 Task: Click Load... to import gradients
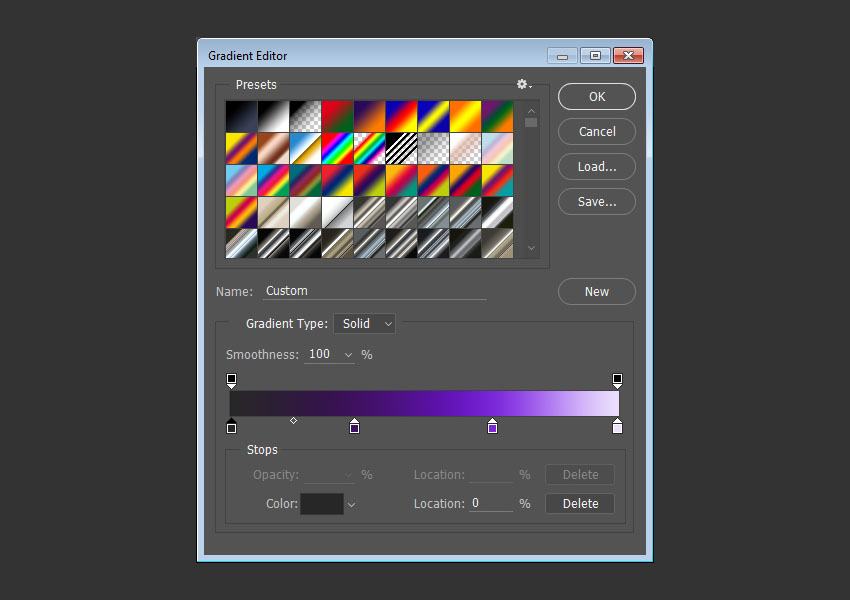coord(596,167)
